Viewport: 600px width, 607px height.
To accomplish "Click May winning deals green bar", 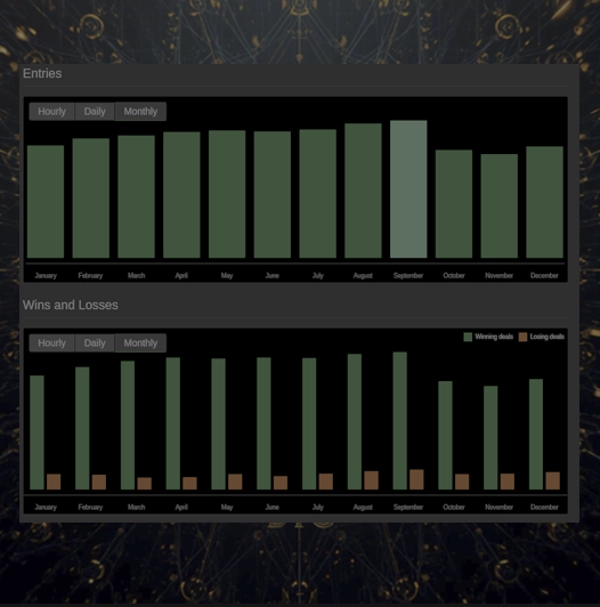I will click(x=218, y=424).
